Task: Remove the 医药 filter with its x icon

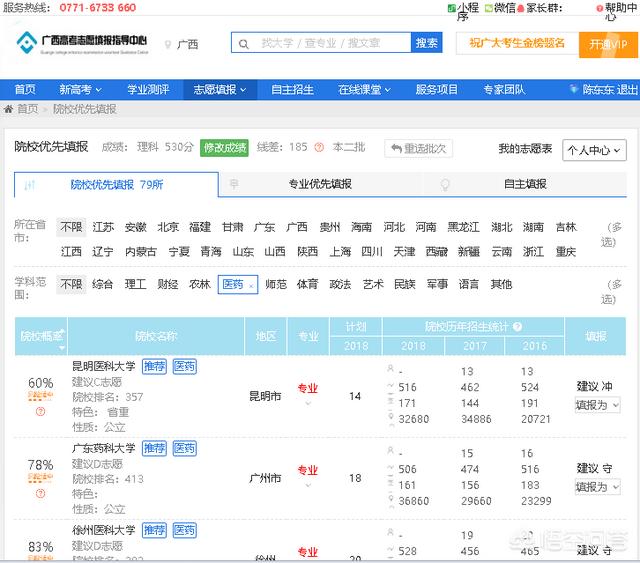Action: (x=251, y=285)
